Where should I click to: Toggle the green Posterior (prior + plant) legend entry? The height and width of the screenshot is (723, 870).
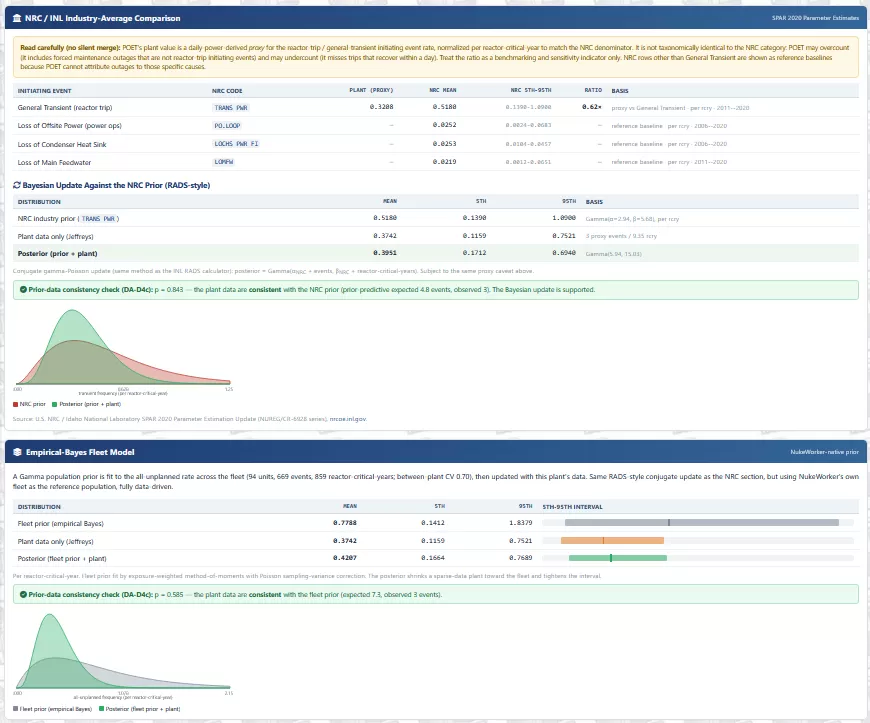(87, 404)
